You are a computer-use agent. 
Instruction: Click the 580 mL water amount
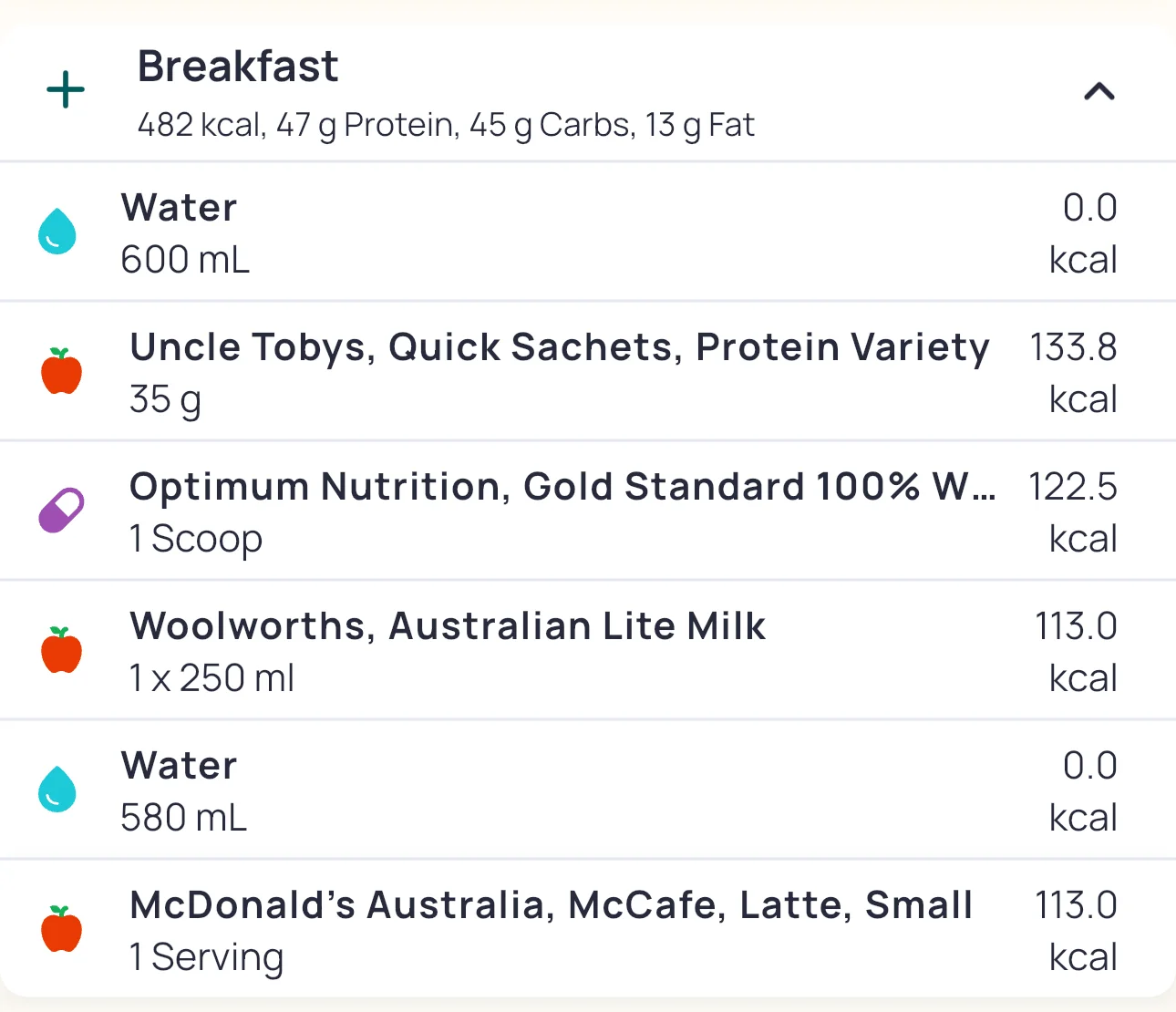184,818
